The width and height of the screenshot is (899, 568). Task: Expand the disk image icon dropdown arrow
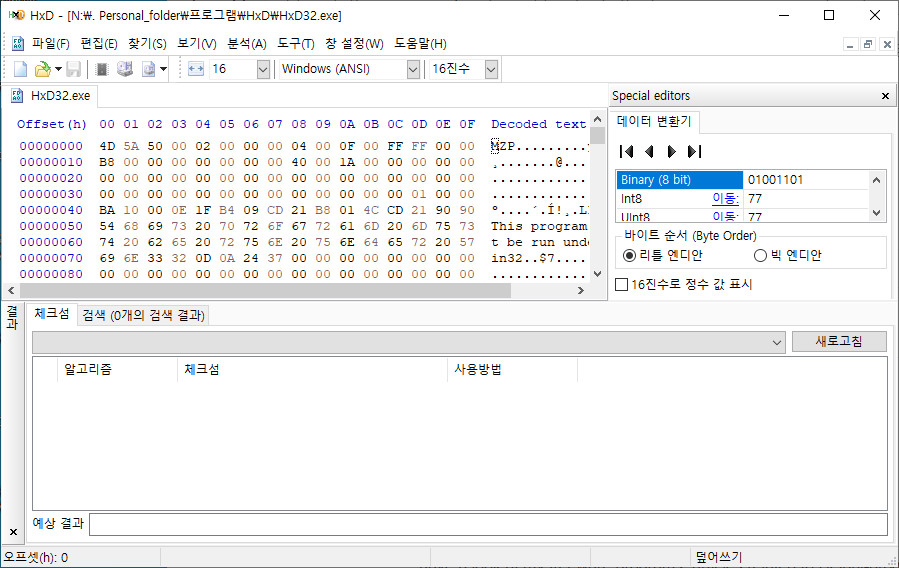point(163,69)
